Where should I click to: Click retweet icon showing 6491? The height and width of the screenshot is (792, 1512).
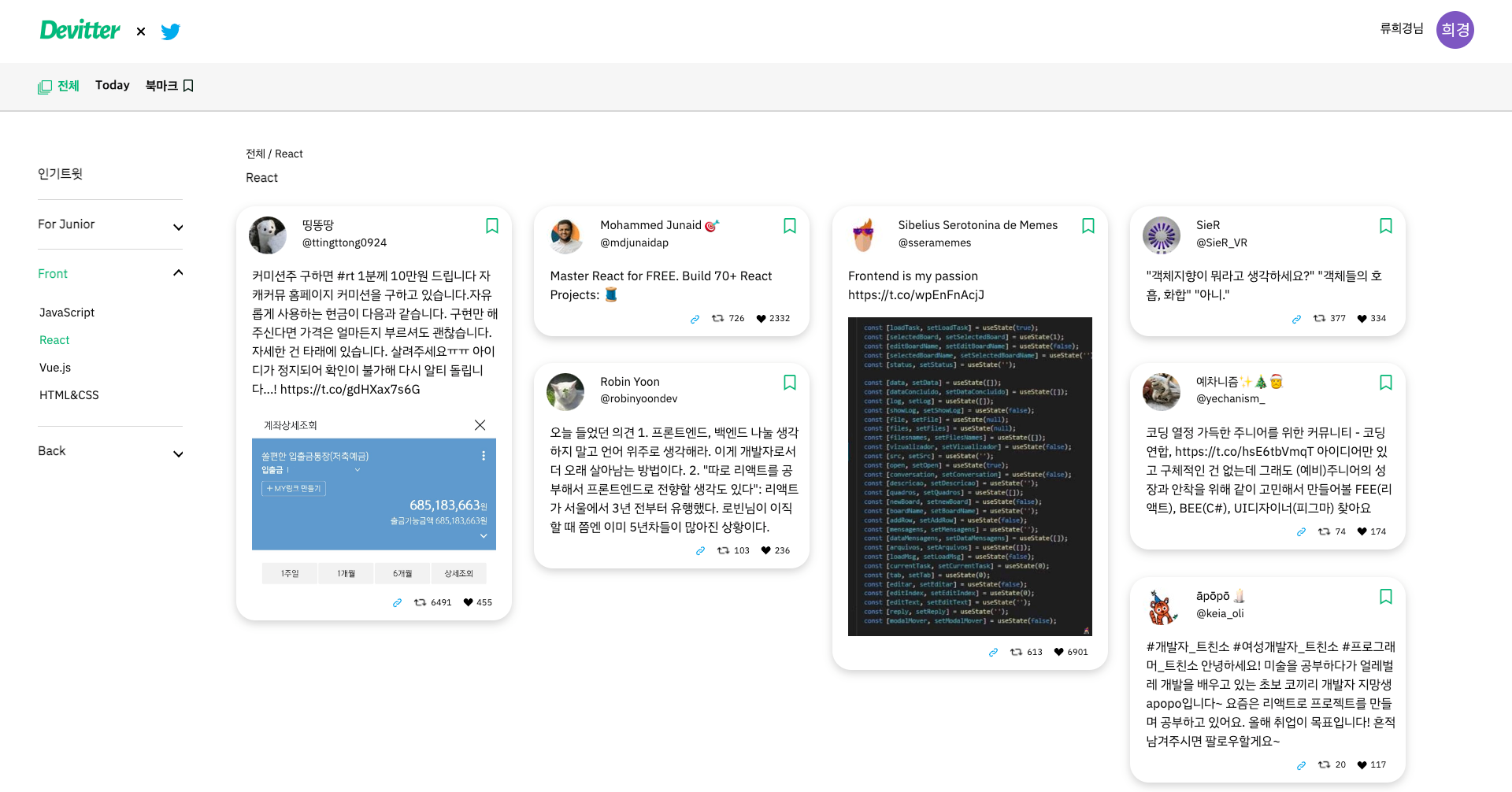[x=421, y=602]
